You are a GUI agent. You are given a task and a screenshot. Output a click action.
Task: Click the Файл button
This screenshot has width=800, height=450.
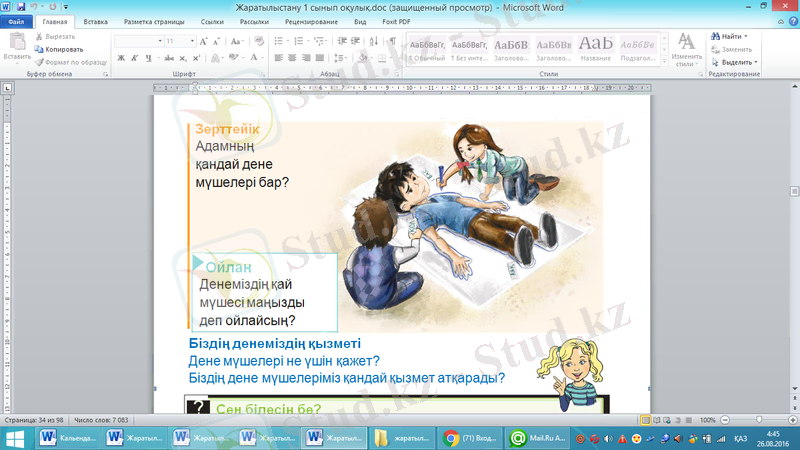pos(17,20)
